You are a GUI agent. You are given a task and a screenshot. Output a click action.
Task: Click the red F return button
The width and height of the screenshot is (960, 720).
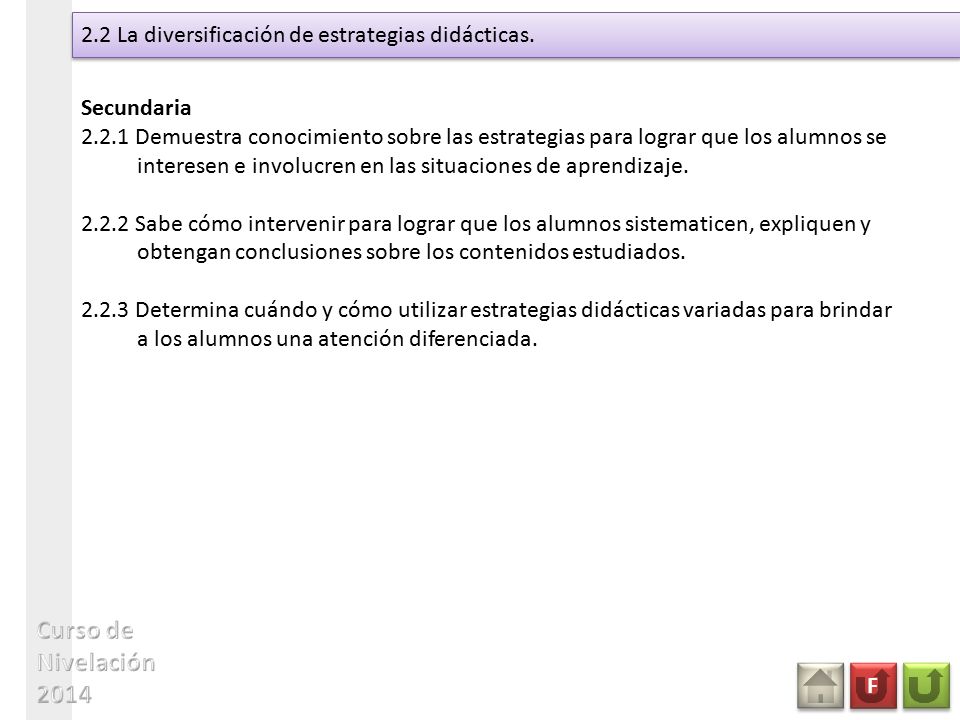coord(873,686)
